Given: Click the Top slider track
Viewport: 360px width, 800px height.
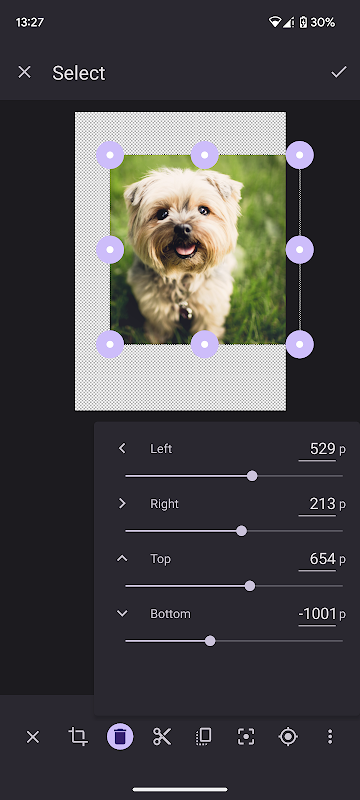Looking at the screenshot, I should click(x=234, y=586).
